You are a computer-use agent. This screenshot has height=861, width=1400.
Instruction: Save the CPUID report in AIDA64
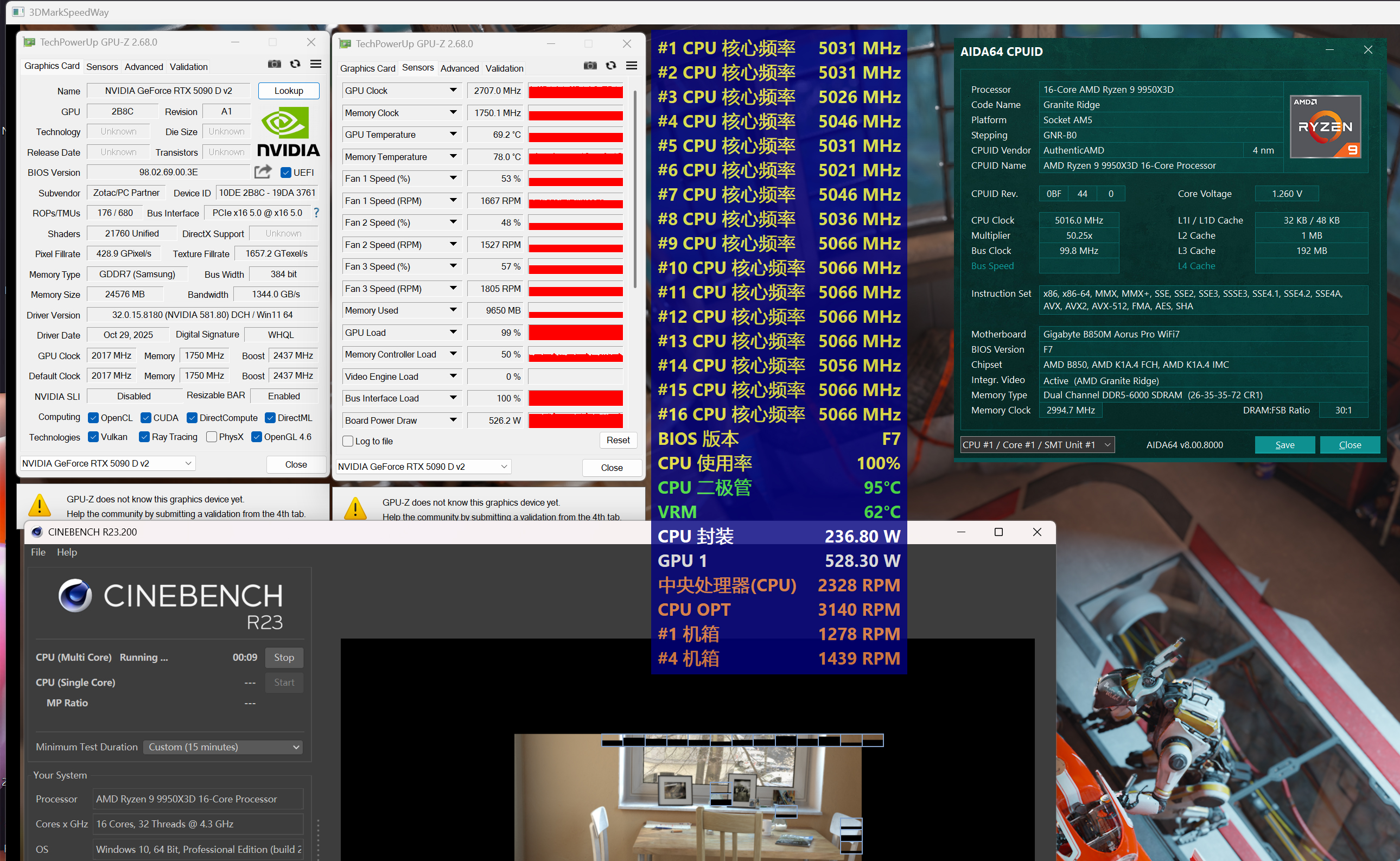pos(1285,445)
